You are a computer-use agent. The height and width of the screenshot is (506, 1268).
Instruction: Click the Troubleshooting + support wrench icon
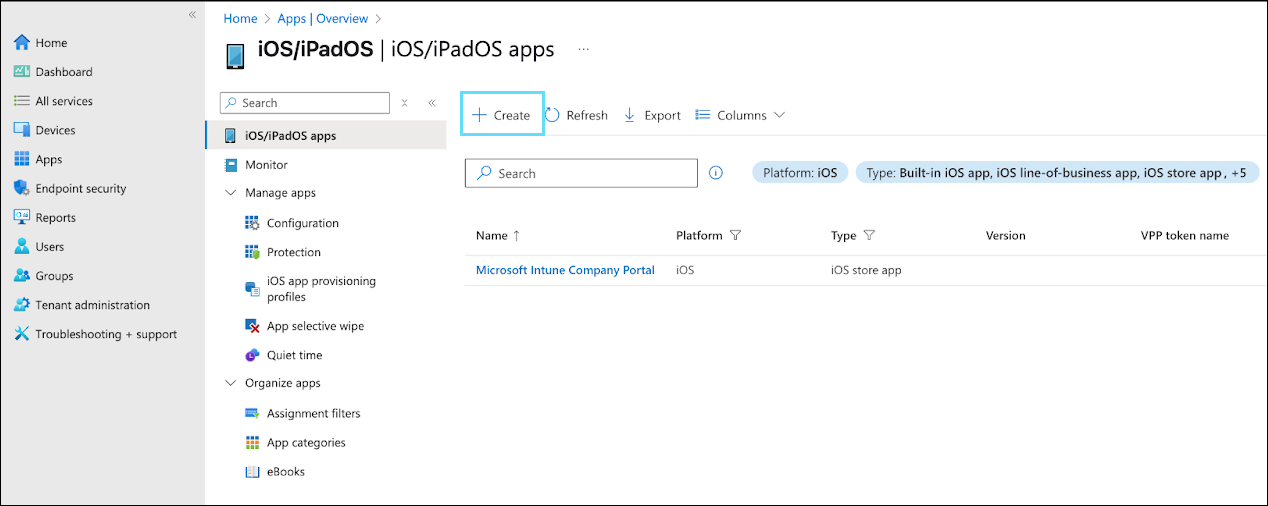point(22,334)
